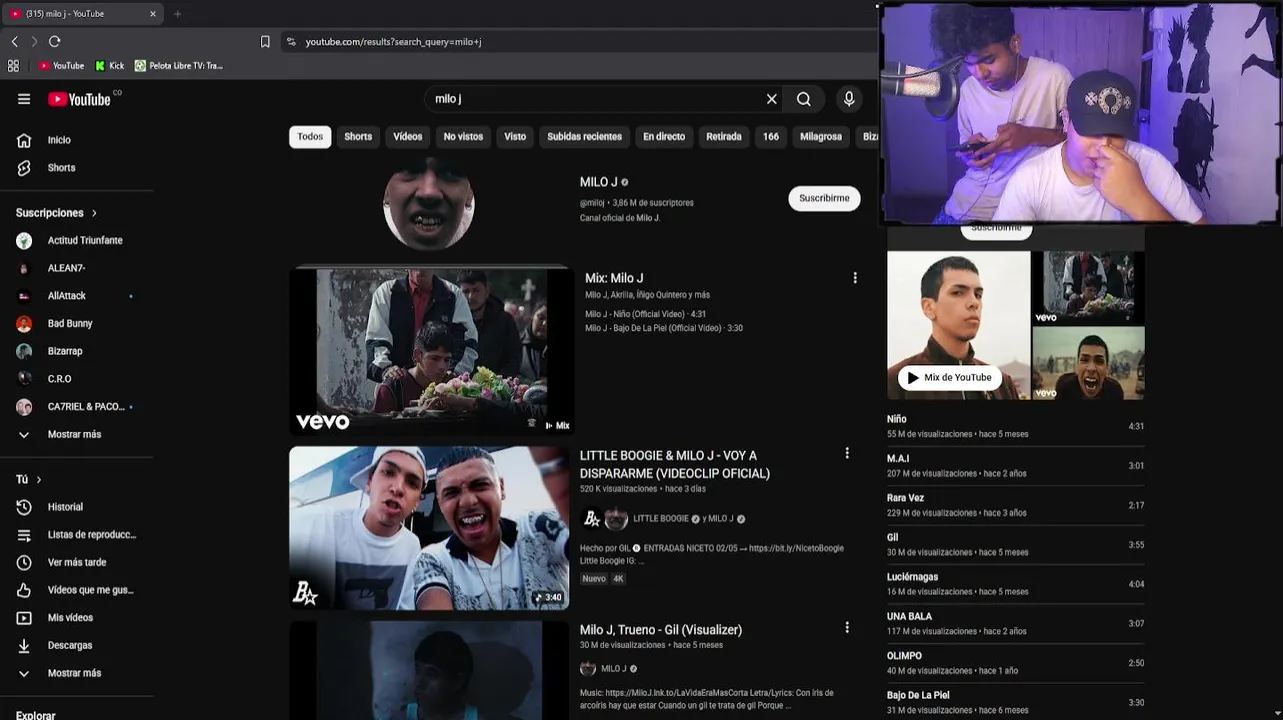Open the Bizarrap subscription
The image size is (1283, 720).
pos(65,352)
